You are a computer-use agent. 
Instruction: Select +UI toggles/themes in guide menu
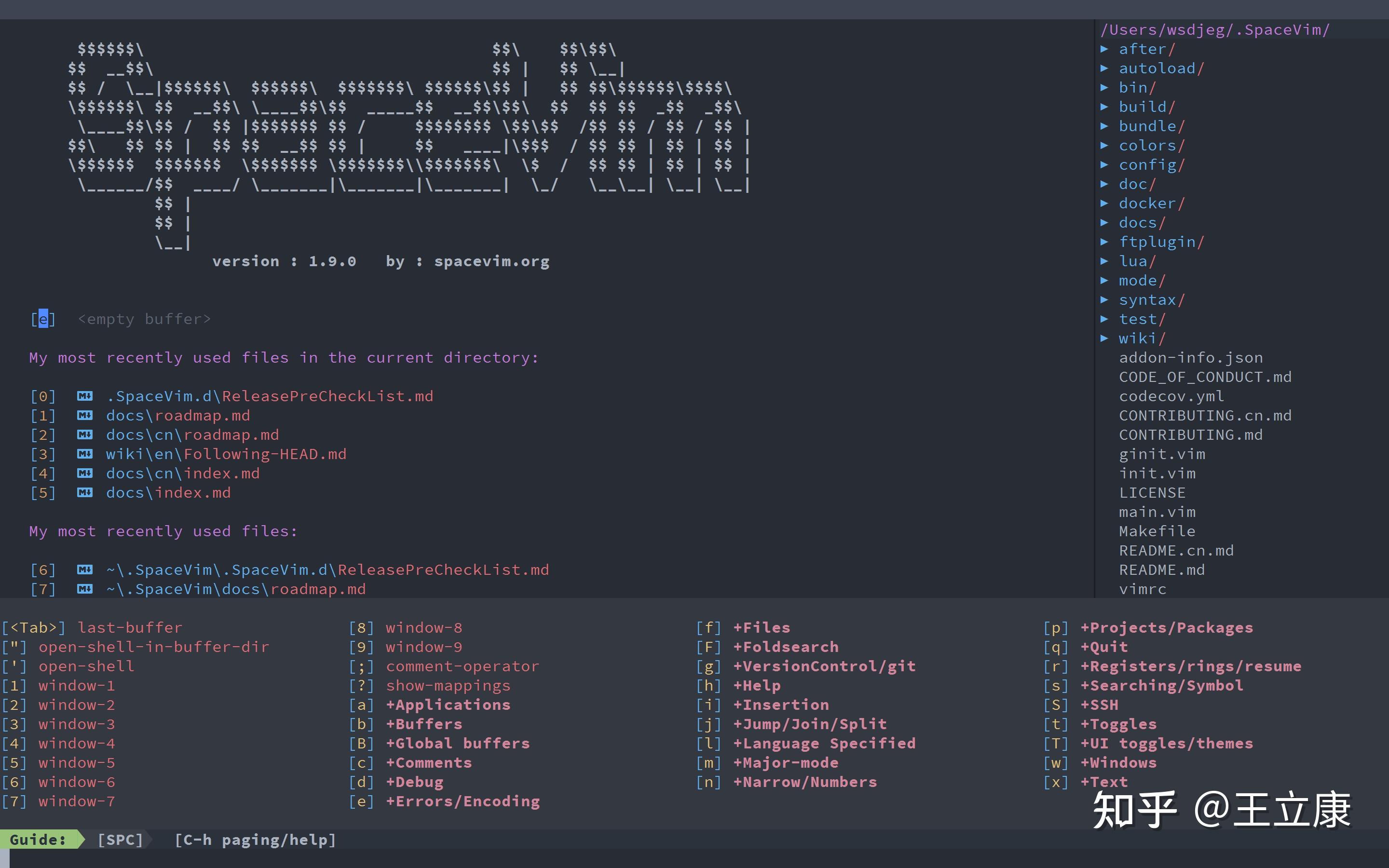click(x=1167, y=744)
